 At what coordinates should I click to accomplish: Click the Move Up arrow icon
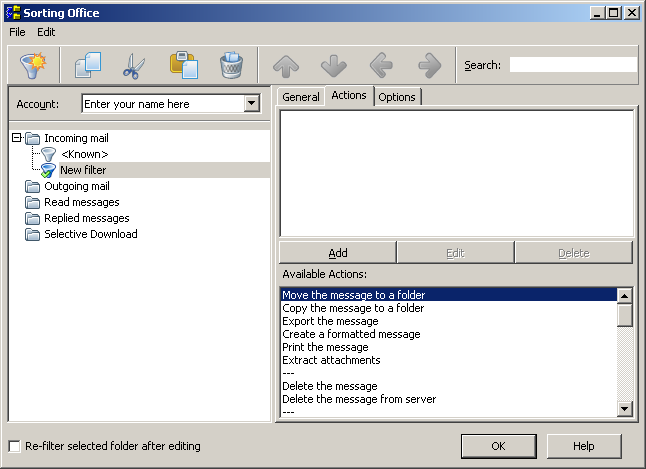click(x=286, y=66)
